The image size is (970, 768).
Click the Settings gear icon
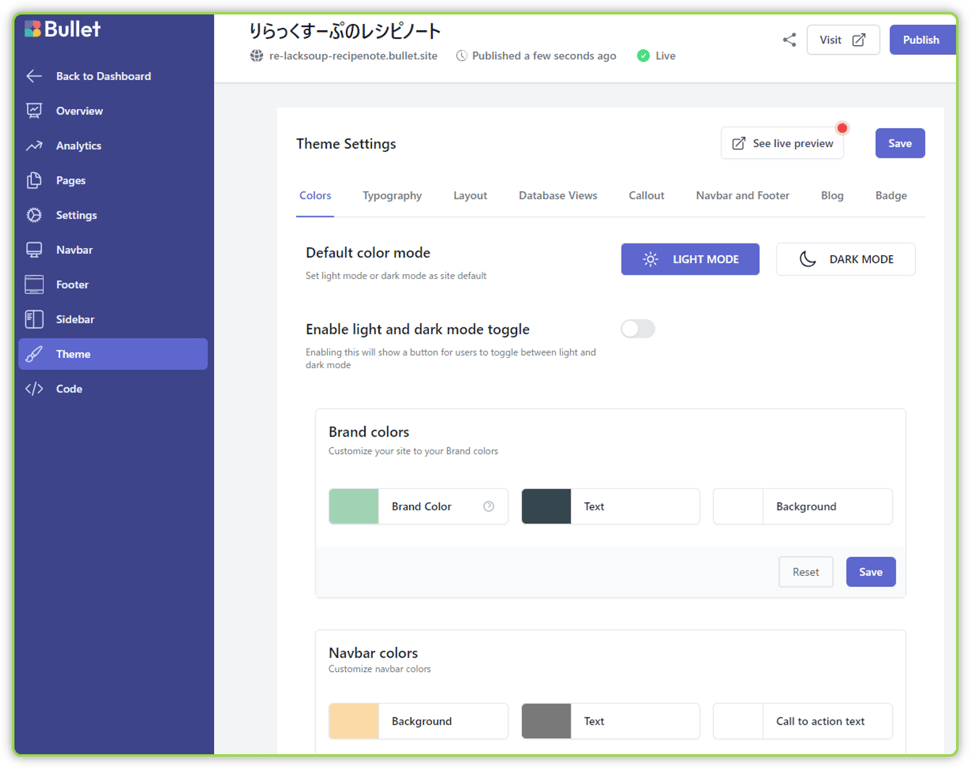[x=34, y=215]
